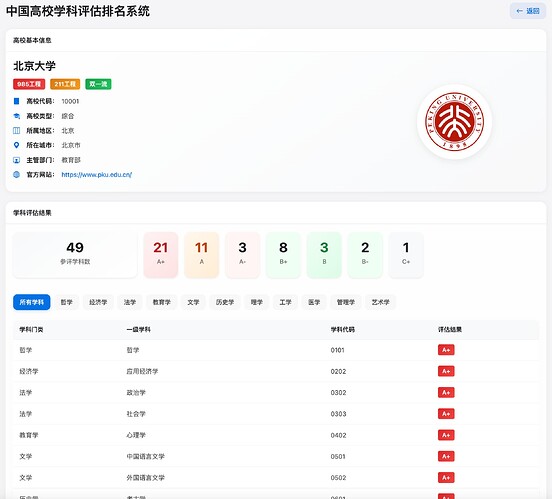Click the 心理学 discipline cell
Viewport: 552px width, 499px height.
(x=136, y=435)
